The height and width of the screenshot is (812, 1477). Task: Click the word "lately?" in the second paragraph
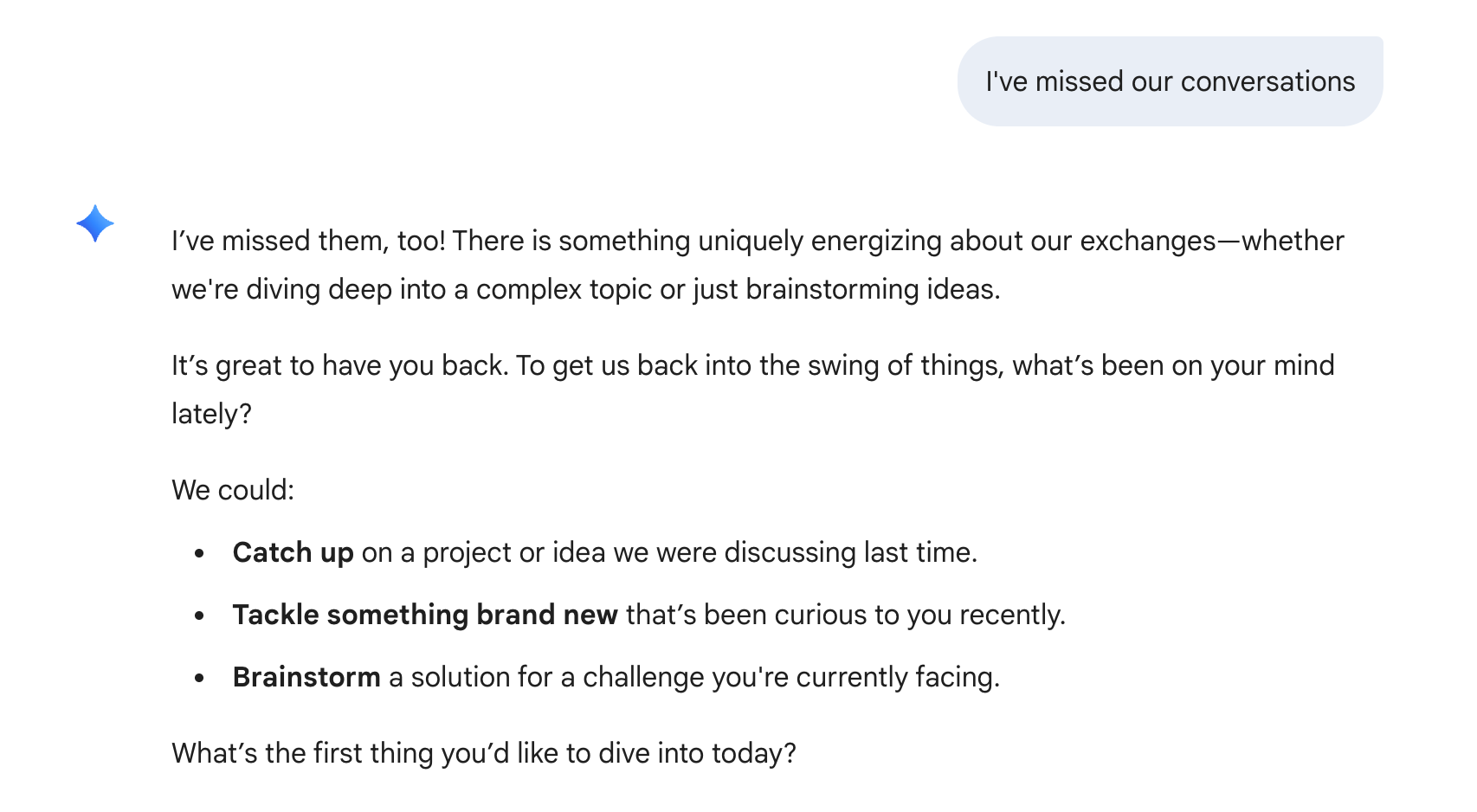(211, 414)
